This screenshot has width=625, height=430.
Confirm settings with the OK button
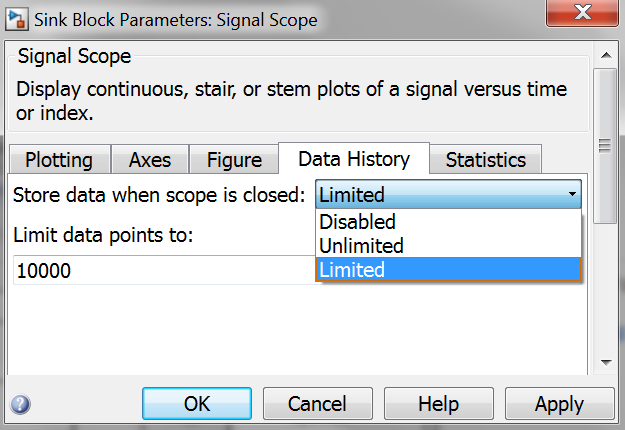[197, 403]
